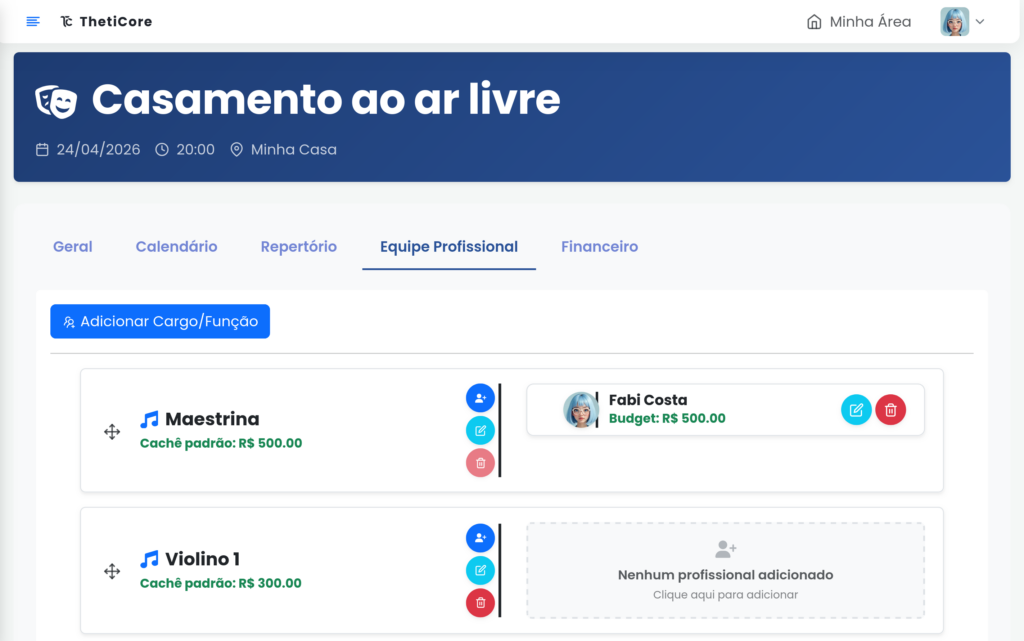The image size is (1024, 641).
Task: Select the Equipe Profissional tab
Action: point(449,247)
